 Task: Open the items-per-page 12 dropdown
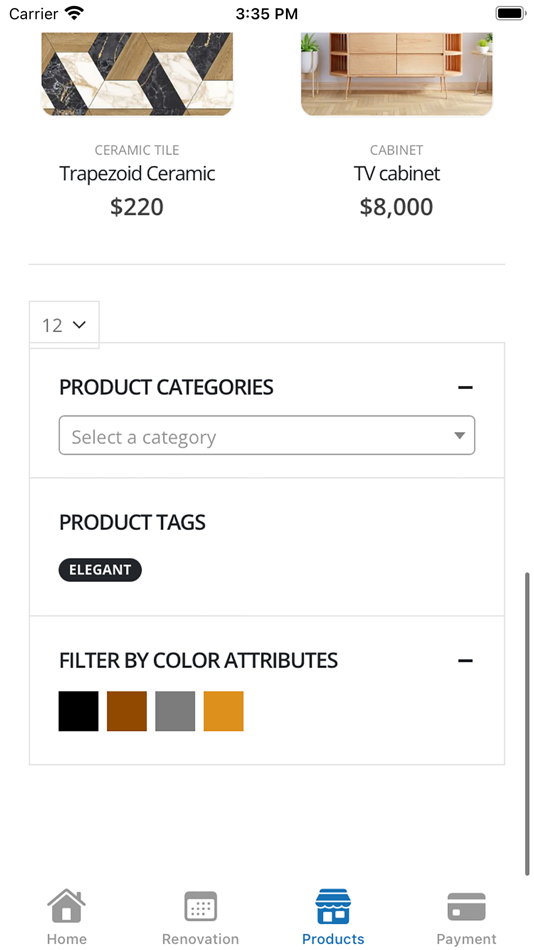tap(64, 325)
